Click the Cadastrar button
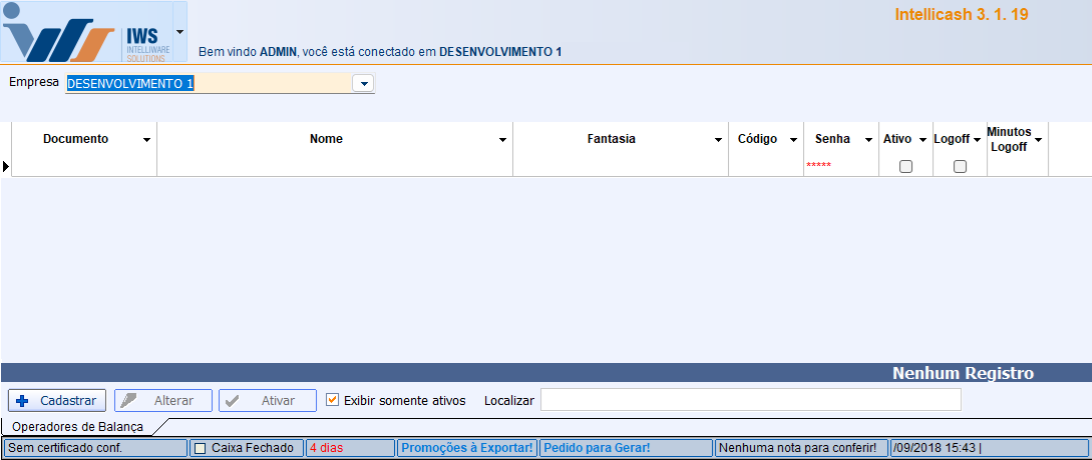This screenshot has height=460, width=1092. tap(57, 400)
